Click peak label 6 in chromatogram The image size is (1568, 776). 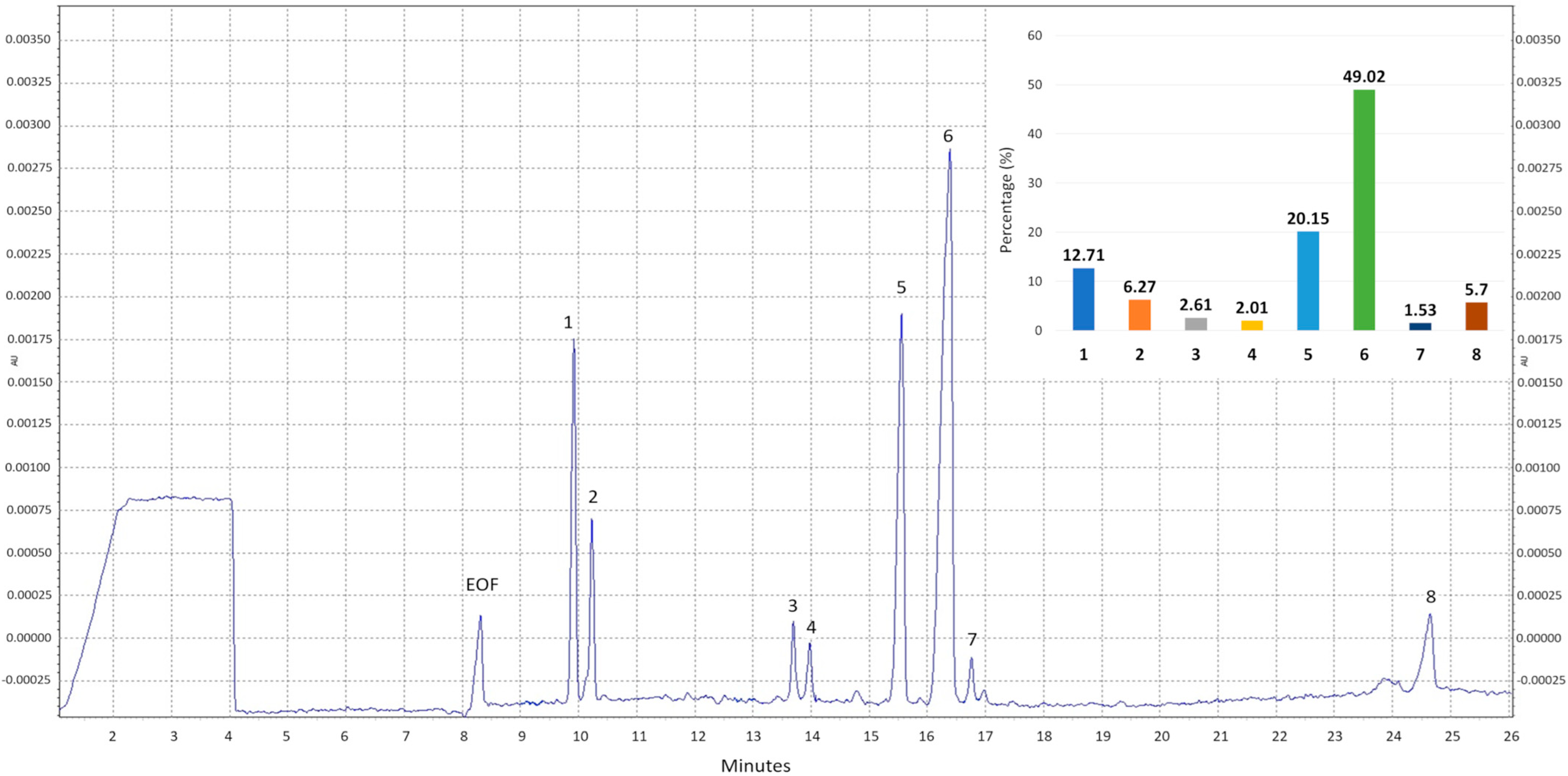(x=948, y=136)
